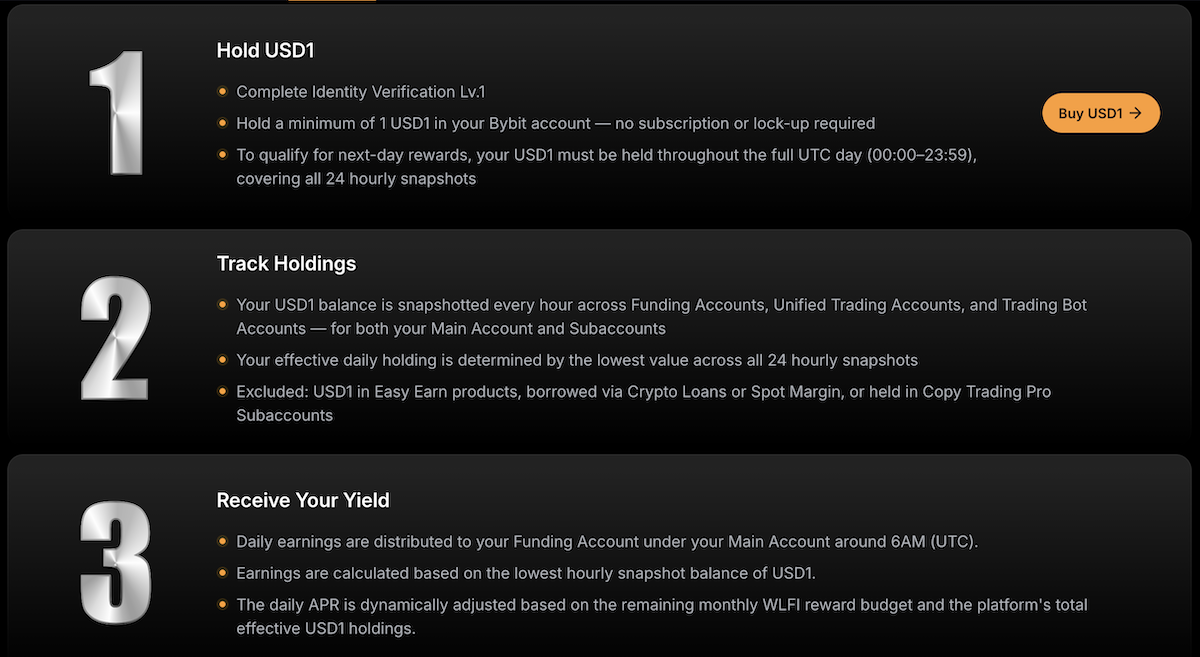Click orange bullet beside To qualify for next-day

point(222,156)
